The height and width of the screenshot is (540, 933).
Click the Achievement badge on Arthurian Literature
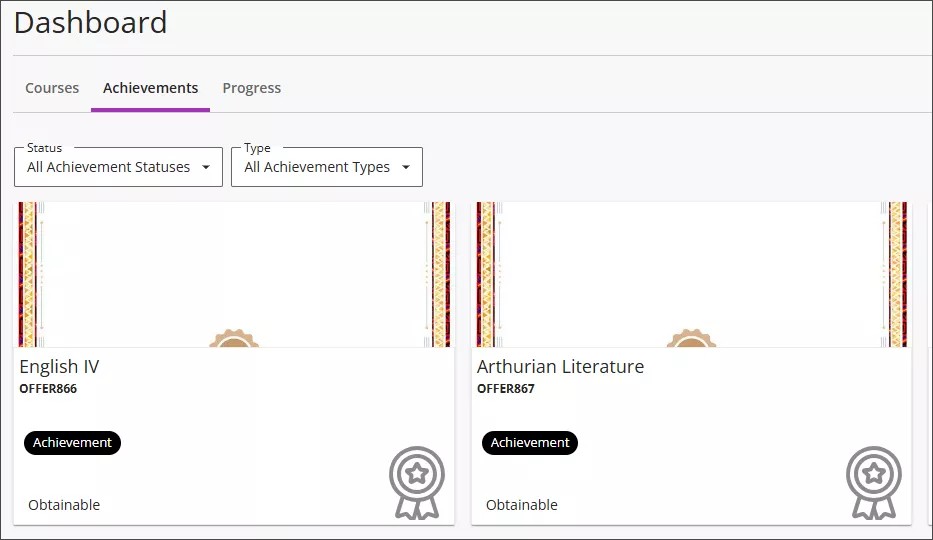click(x=530, y=443)
